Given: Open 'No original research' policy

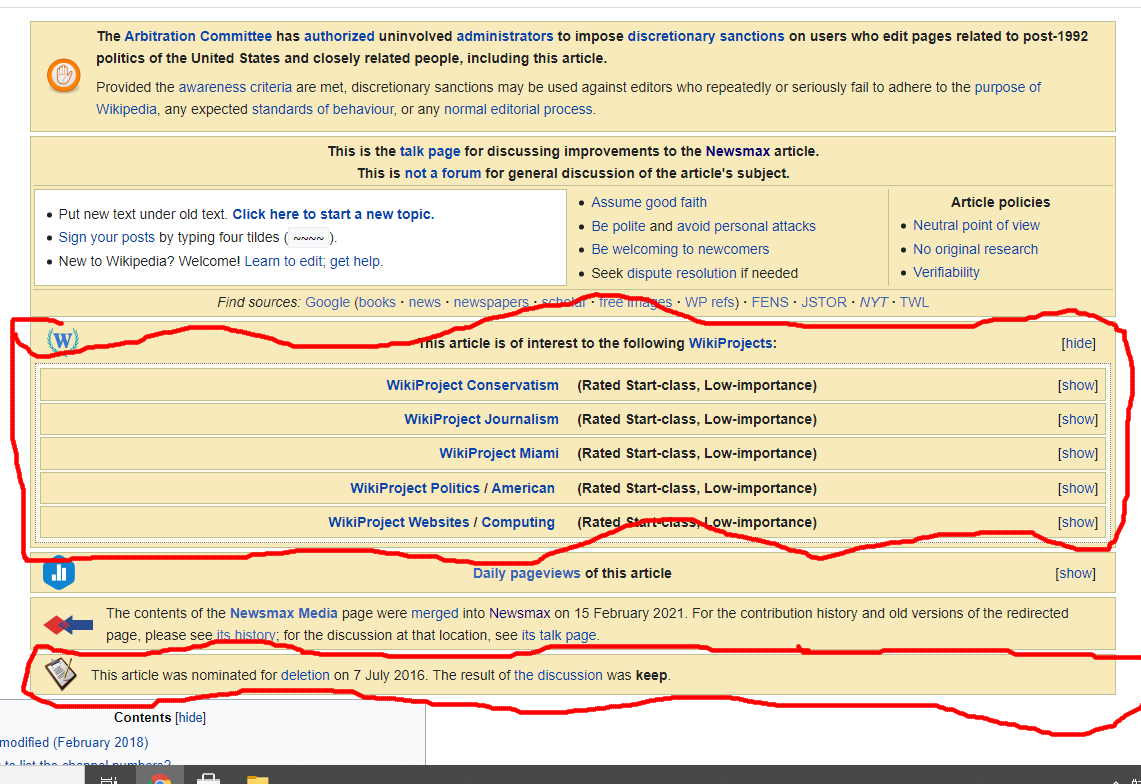Looking at the screenshot, I should pyautogui.click(x=976, y=249).
